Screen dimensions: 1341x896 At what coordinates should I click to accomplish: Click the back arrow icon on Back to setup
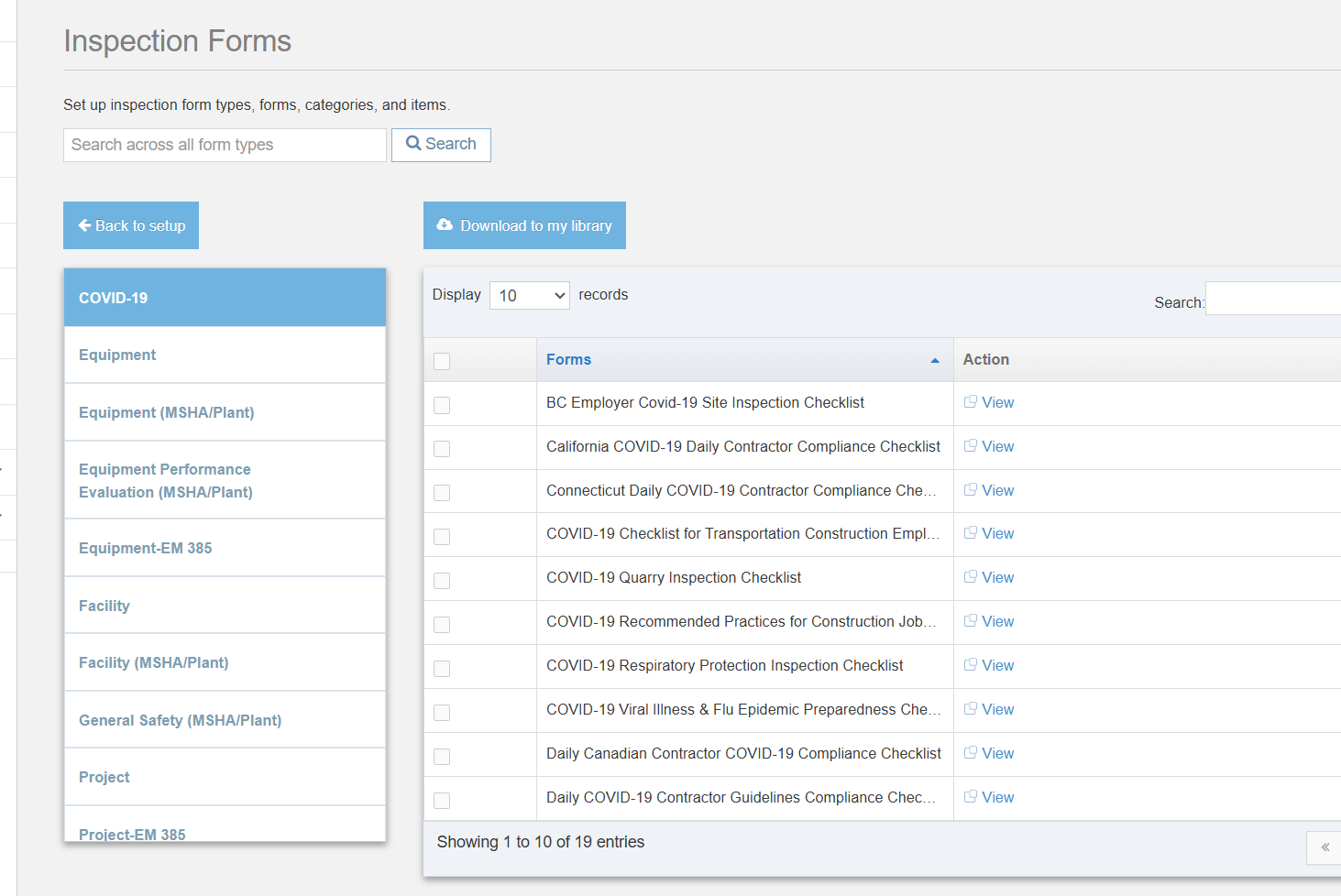click(x=84, y=225)
